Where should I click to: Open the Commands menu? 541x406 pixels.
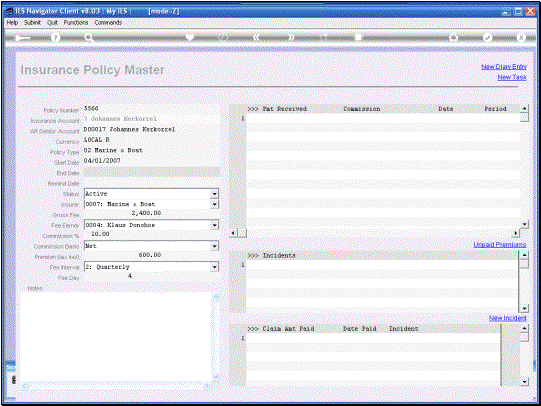click(108, 22)
